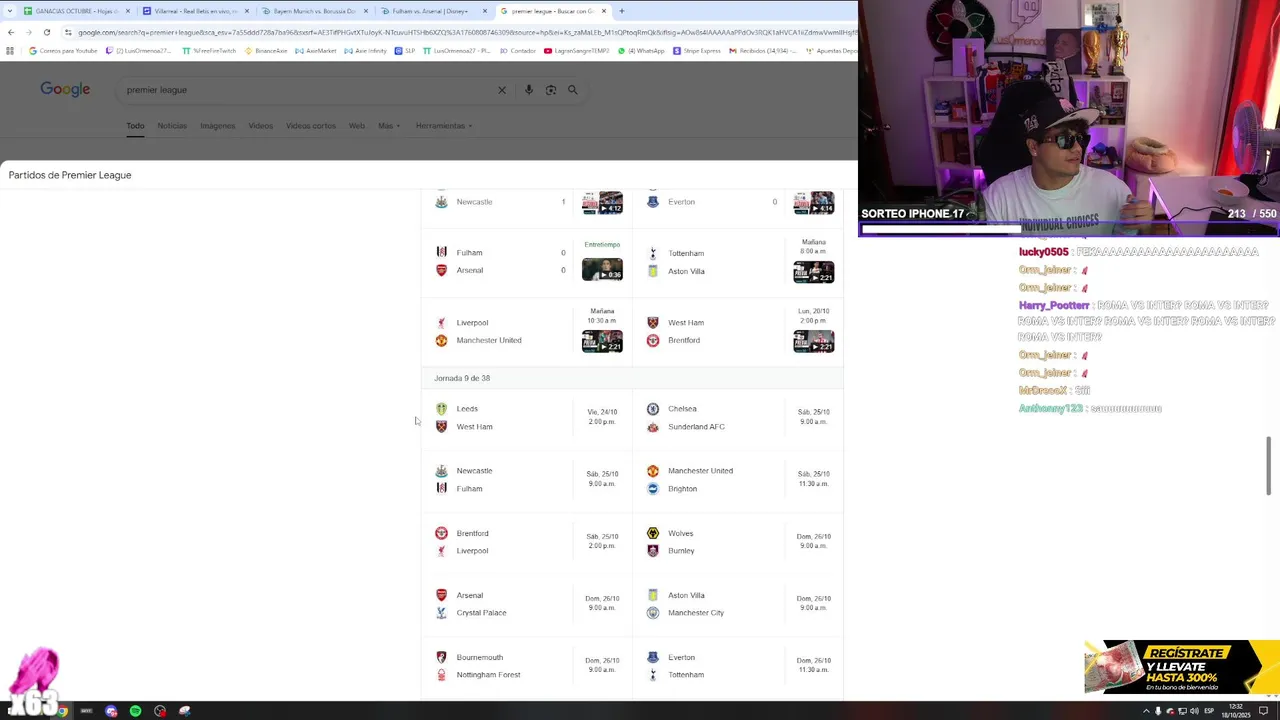
Task: Open the Aston Villa vs Manchester City match
Action: pos(738,604)
